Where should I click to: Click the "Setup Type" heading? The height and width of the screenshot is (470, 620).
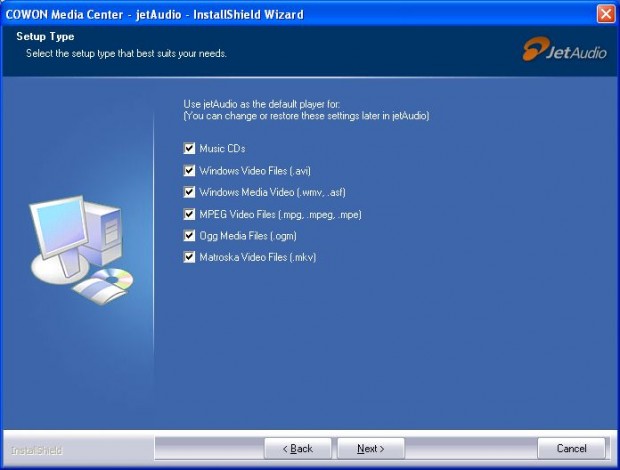(45, 36)
